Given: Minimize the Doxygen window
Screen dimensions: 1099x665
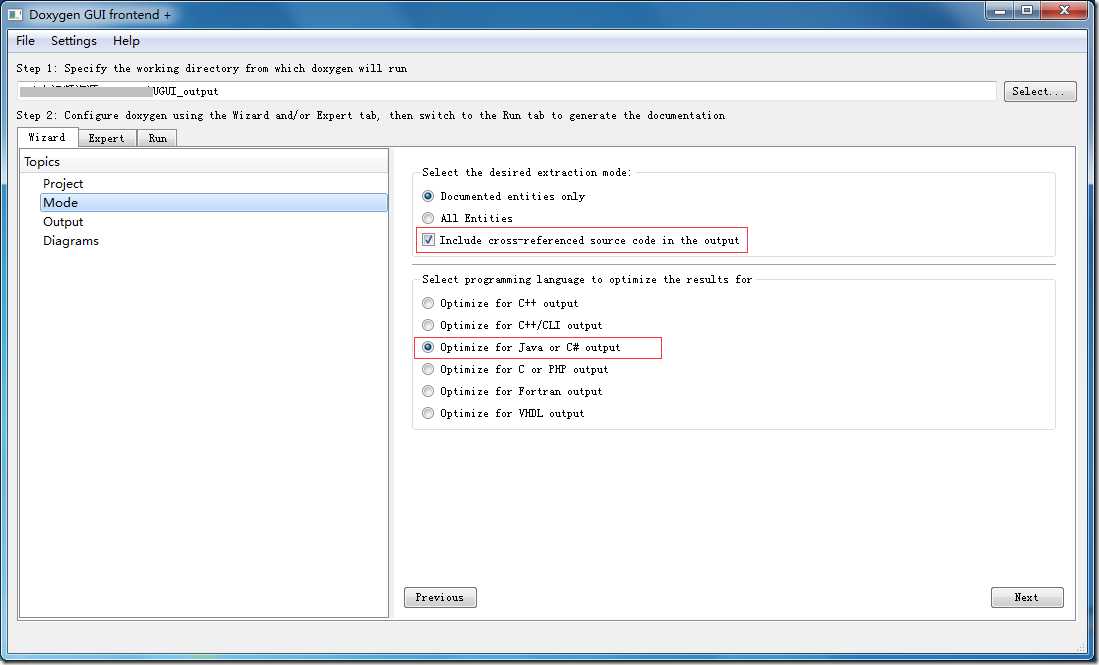Looking at the screenshot, I should (999, 11).
